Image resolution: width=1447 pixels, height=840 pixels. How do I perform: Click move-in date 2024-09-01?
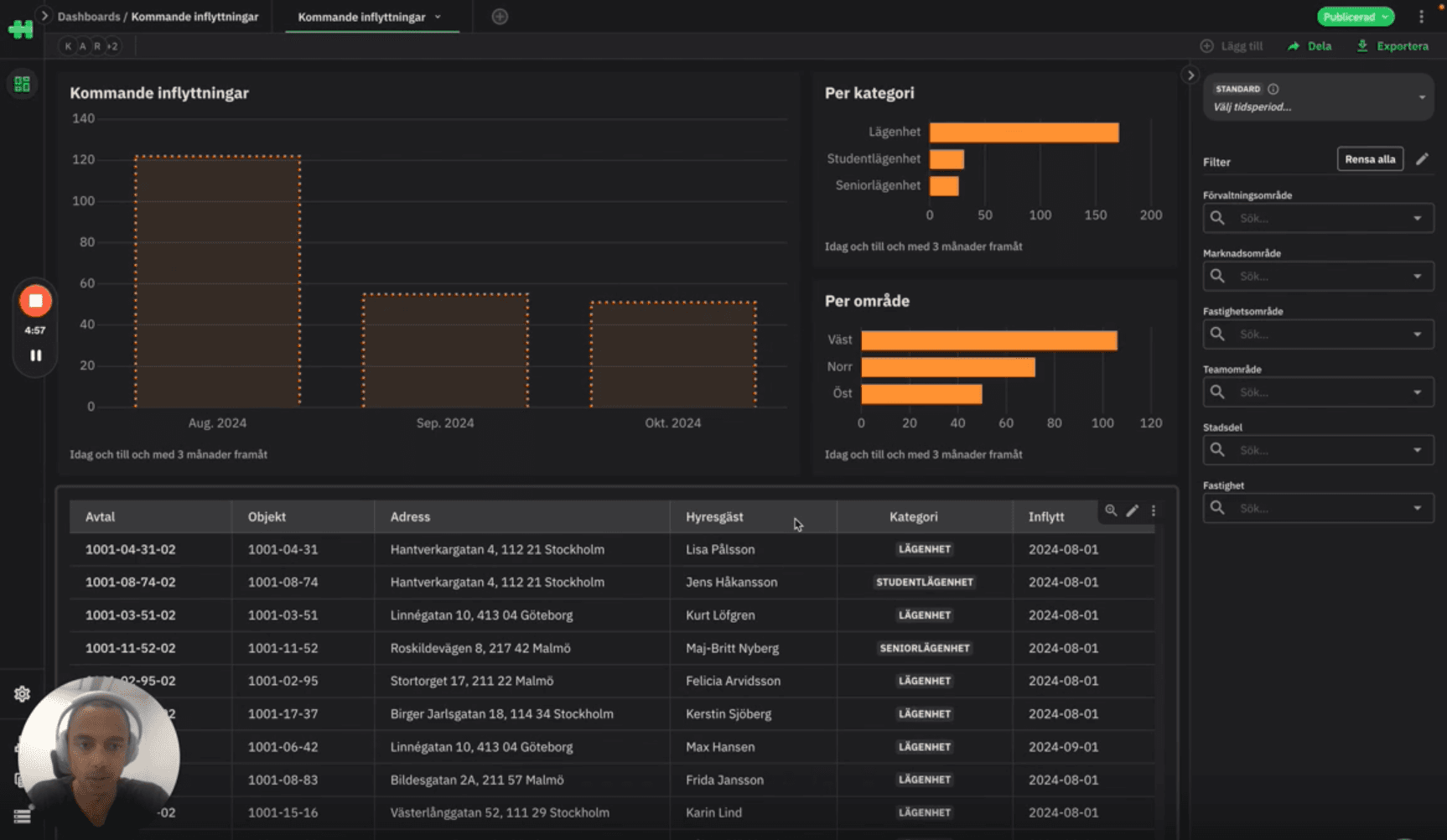[x=1063, y=747]
